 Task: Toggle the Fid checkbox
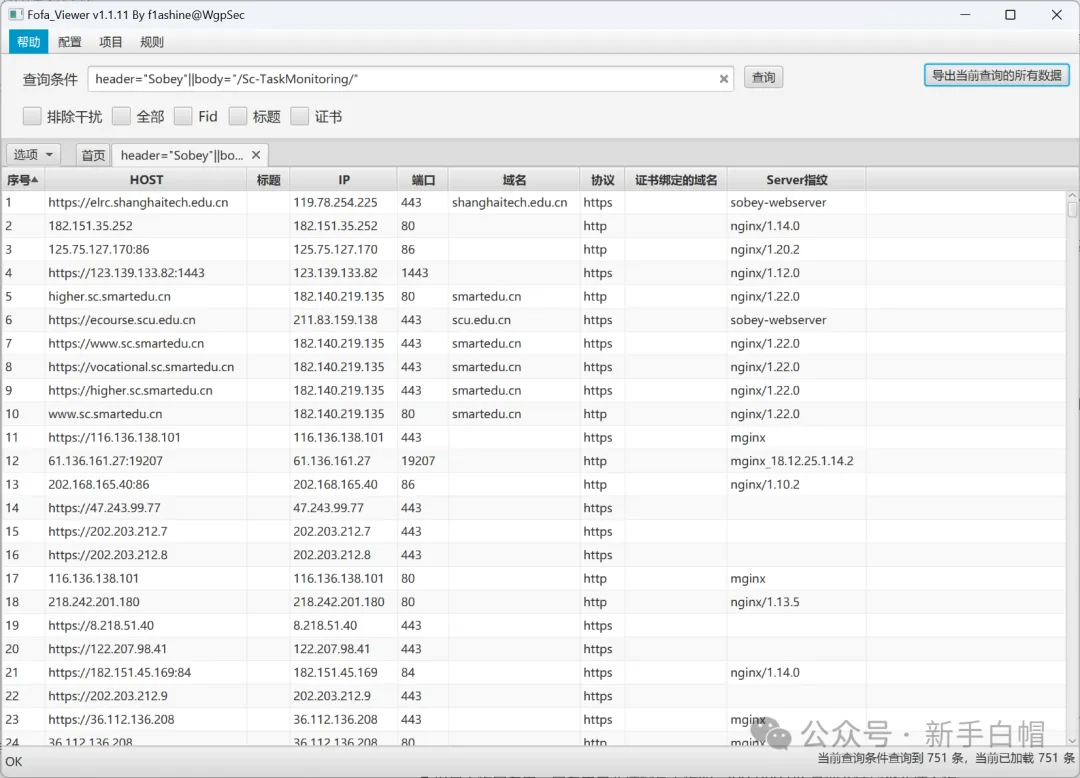point(183,117)
